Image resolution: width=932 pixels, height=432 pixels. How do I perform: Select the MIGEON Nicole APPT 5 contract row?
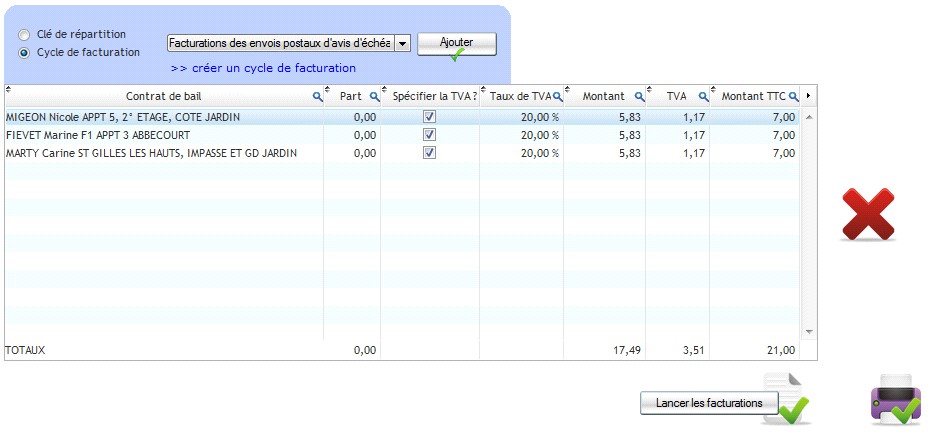pos(402,117)
